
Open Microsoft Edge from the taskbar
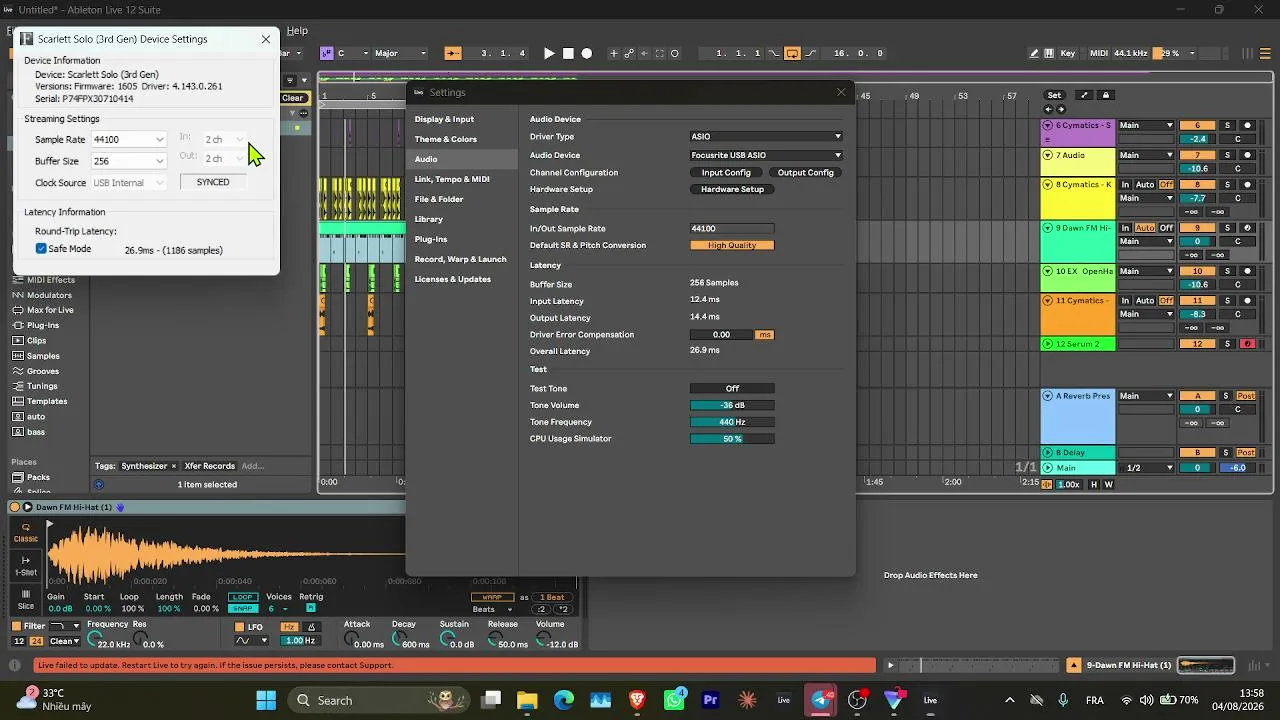coord(564,700)
